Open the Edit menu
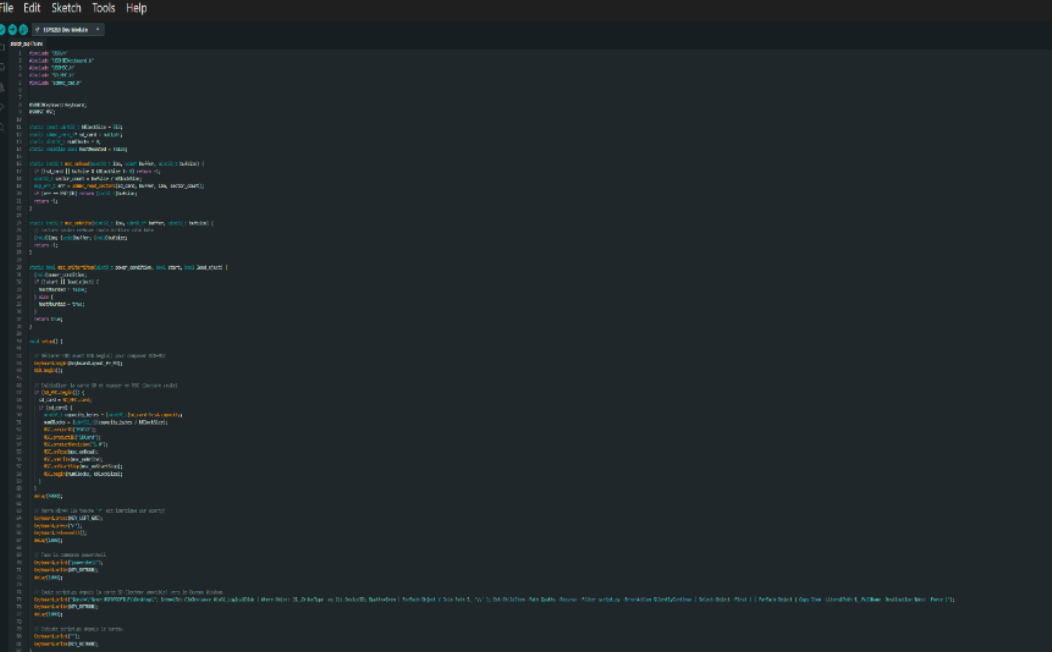 pos(32,8)
